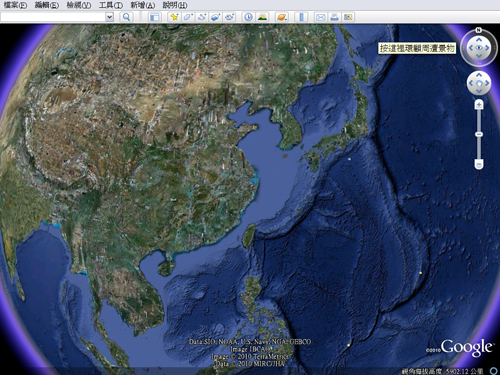Open the 檔案(F) menu
The width and height of the screenshot is (500, 375).
[15, 5]
